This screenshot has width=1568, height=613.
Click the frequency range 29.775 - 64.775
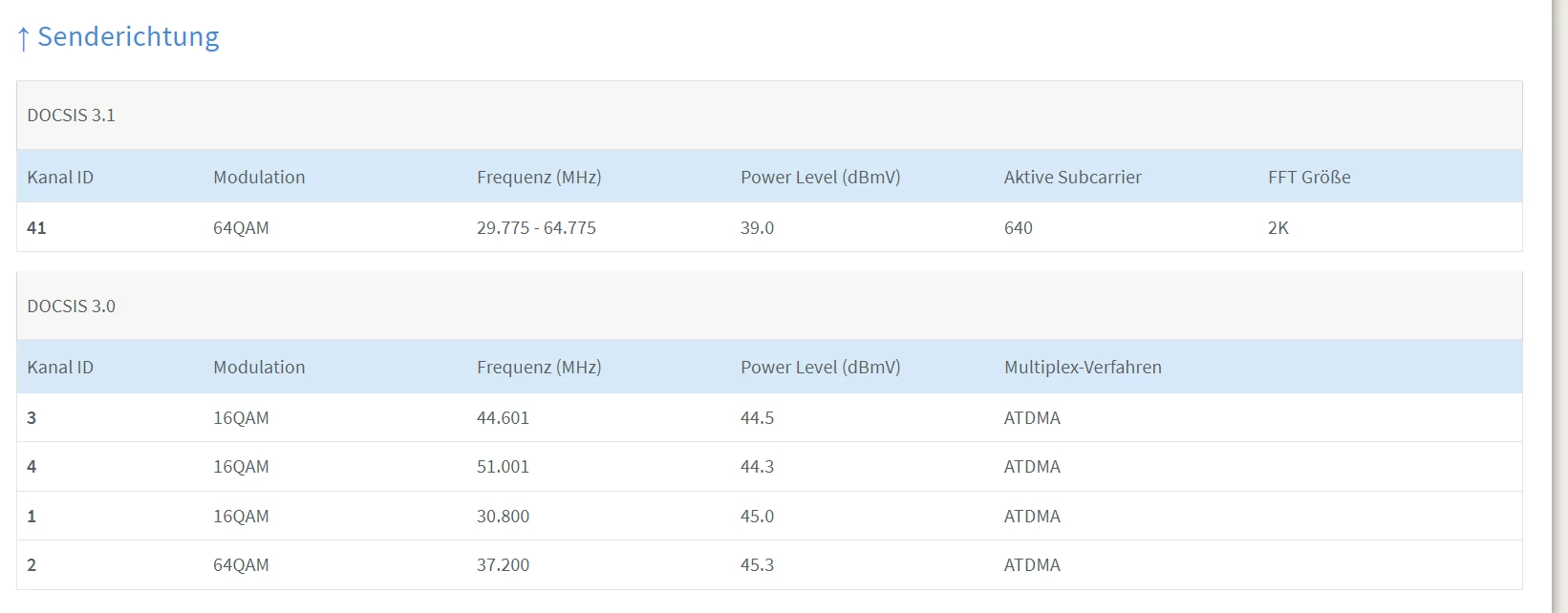click(536, 228)
